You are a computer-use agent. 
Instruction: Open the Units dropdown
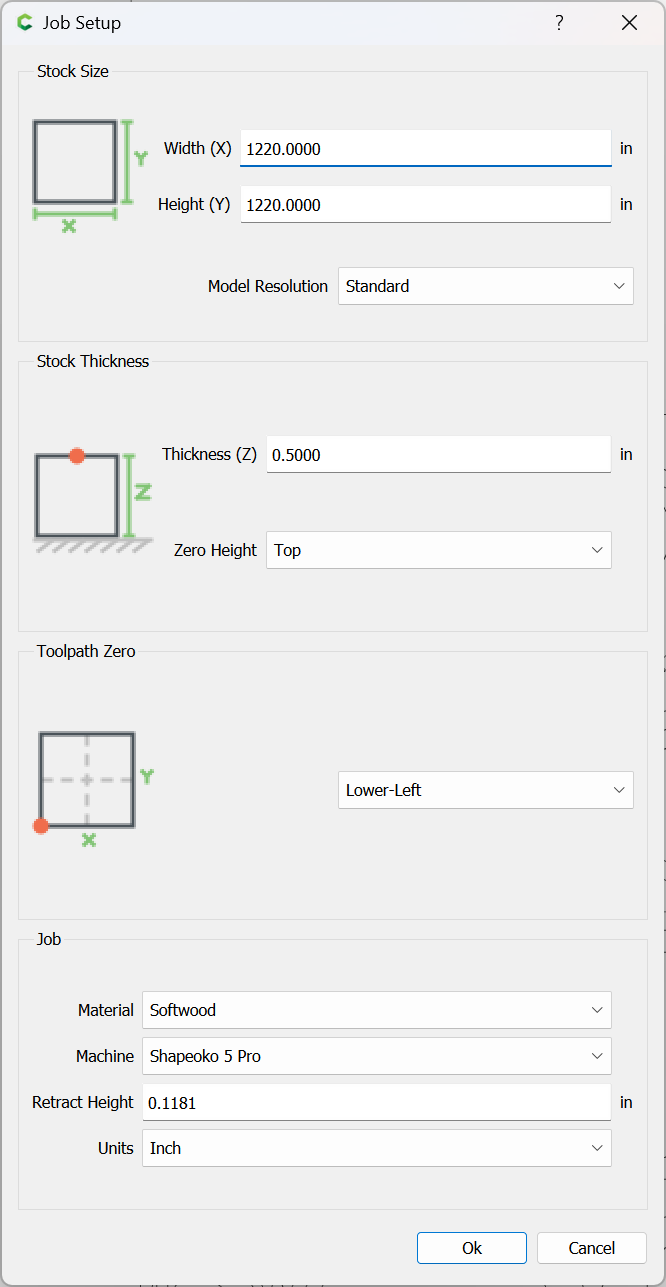pyautogui.click(x=377, y=1148)
